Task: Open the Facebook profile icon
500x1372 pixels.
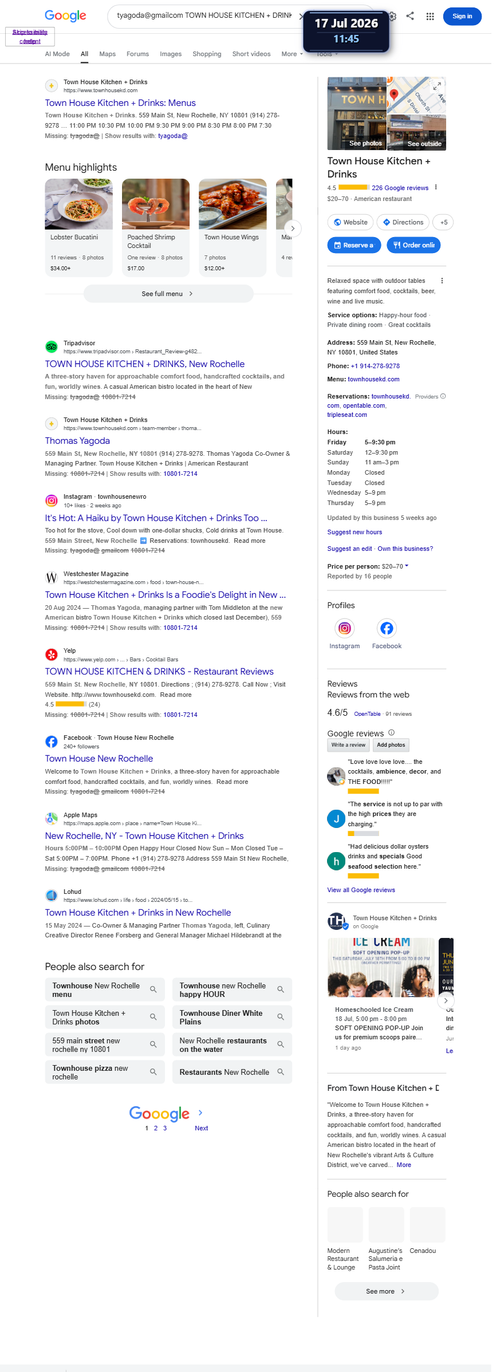Action: [x=386, y=628]
